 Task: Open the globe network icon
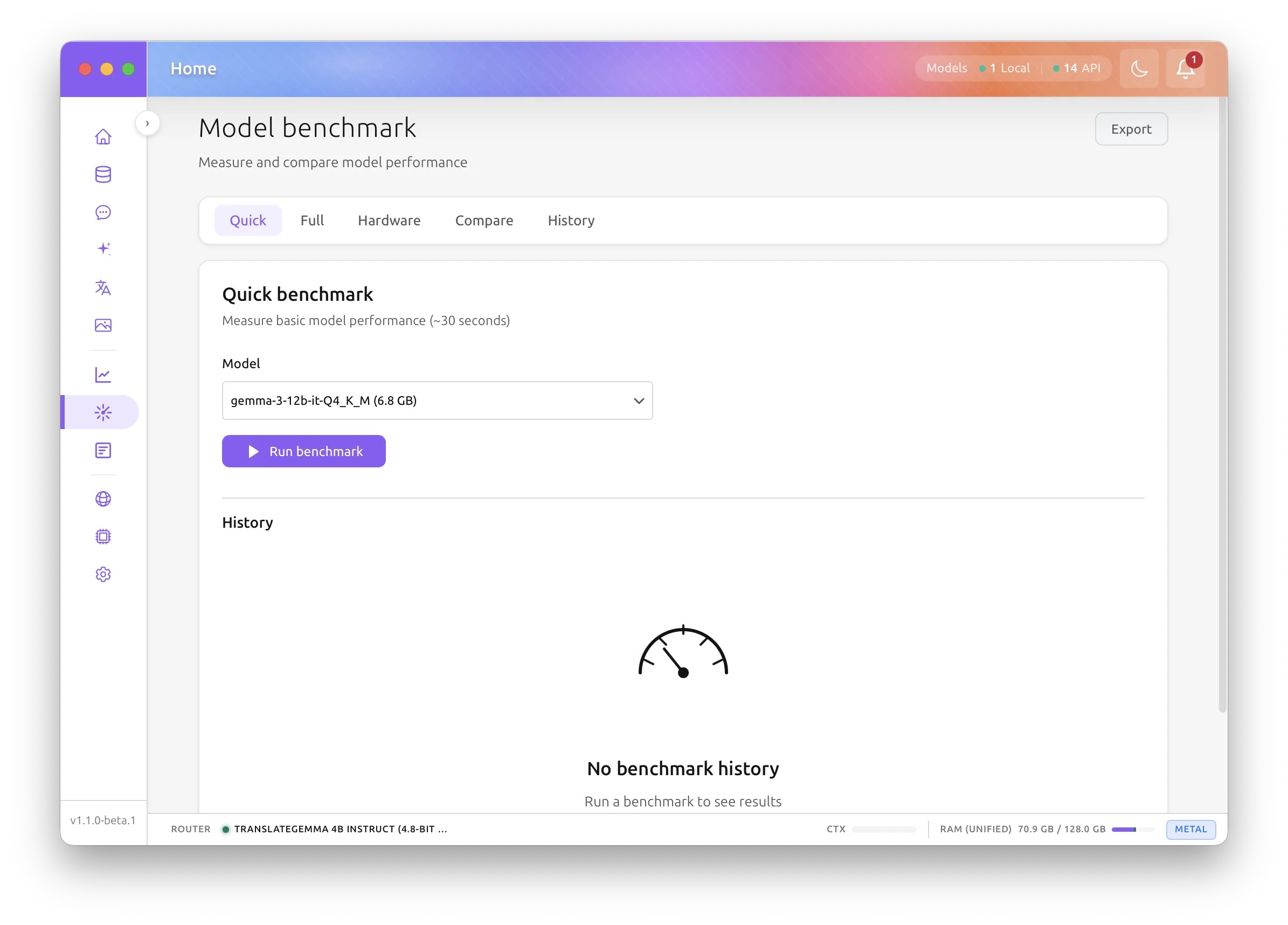point(103,500)
